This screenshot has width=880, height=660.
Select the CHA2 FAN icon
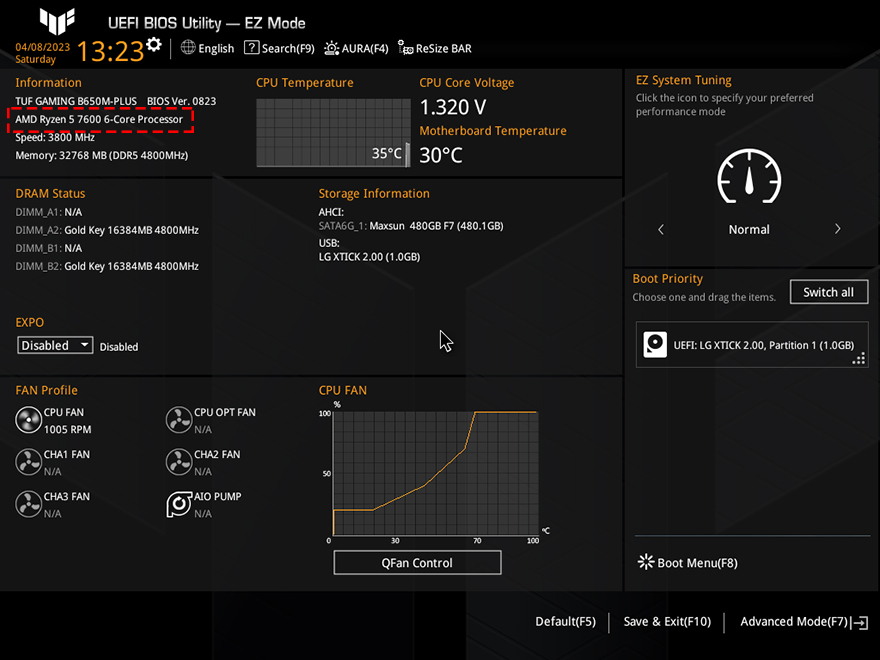click(179, 462)
